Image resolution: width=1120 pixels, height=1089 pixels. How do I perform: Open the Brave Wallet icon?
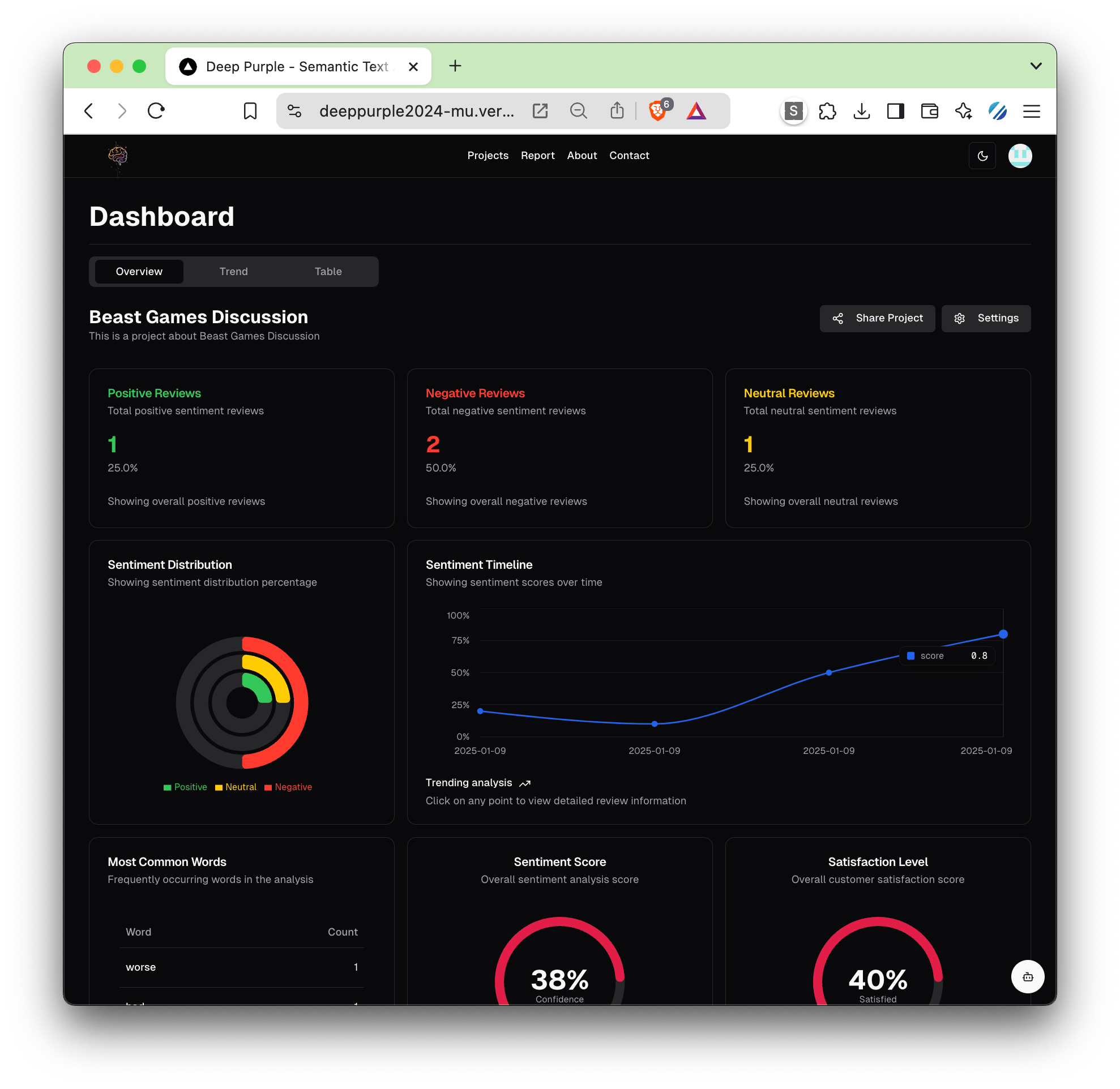[929, 111]
